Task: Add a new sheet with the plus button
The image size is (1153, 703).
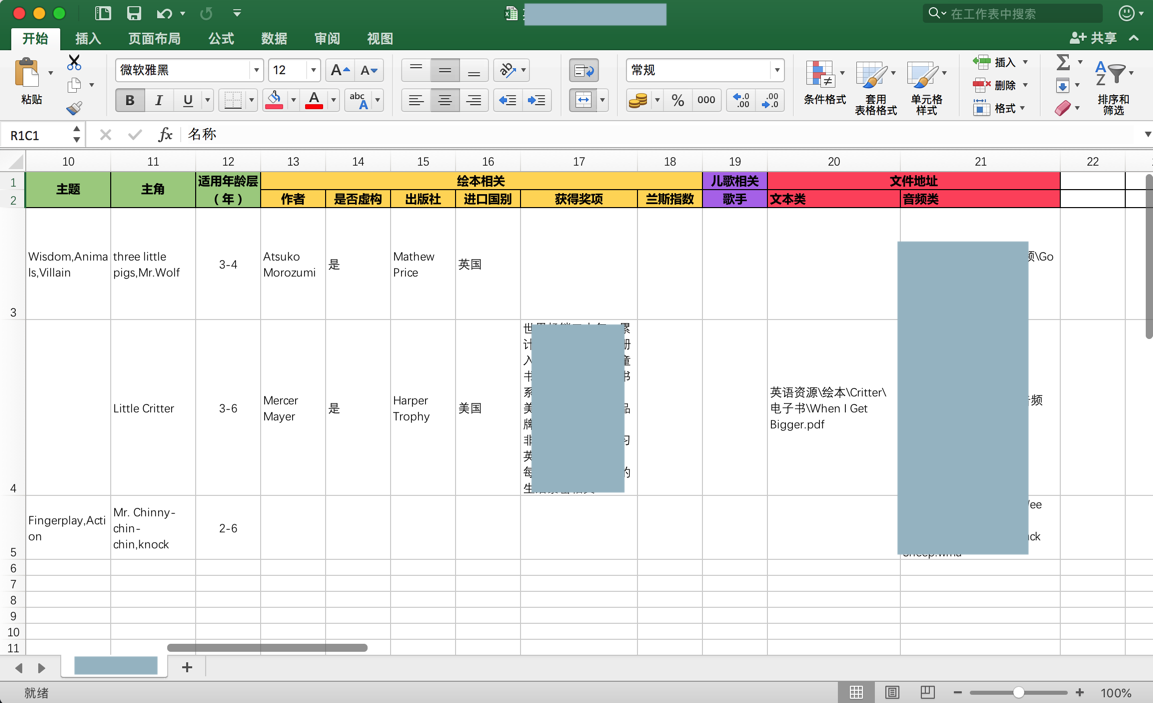Action: coord(187,666)
